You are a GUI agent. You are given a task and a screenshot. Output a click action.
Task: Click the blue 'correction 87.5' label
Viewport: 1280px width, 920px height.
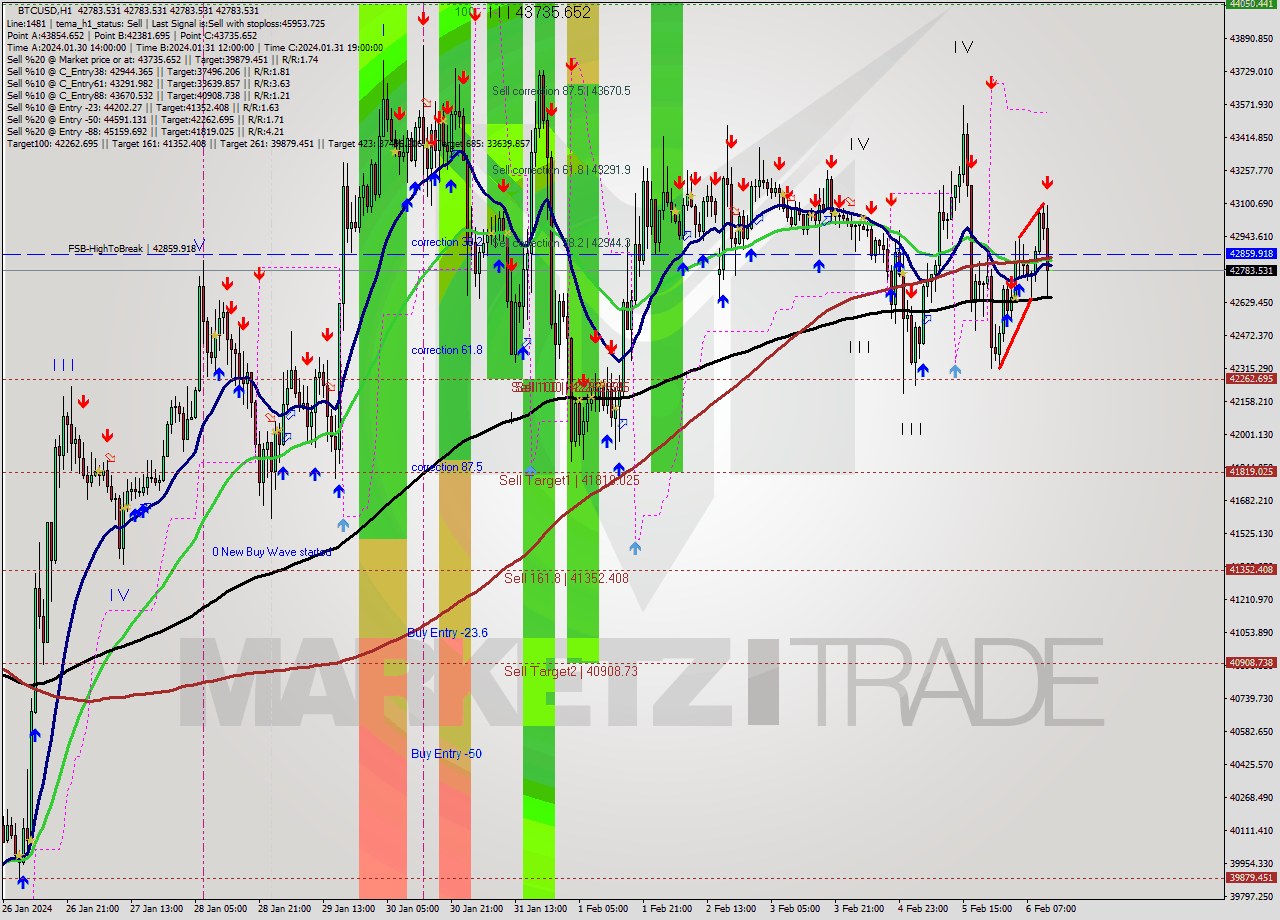(x=447, y=467)
